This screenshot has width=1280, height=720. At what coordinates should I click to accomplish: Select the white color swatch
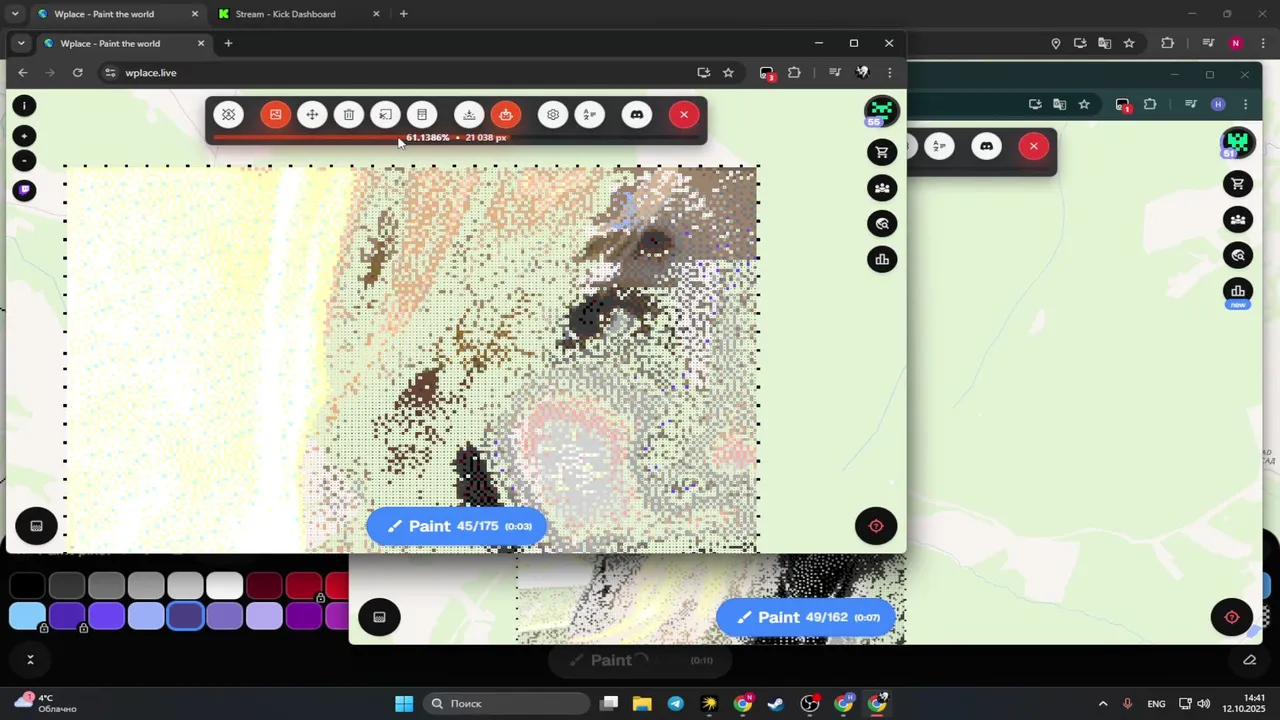225,585
